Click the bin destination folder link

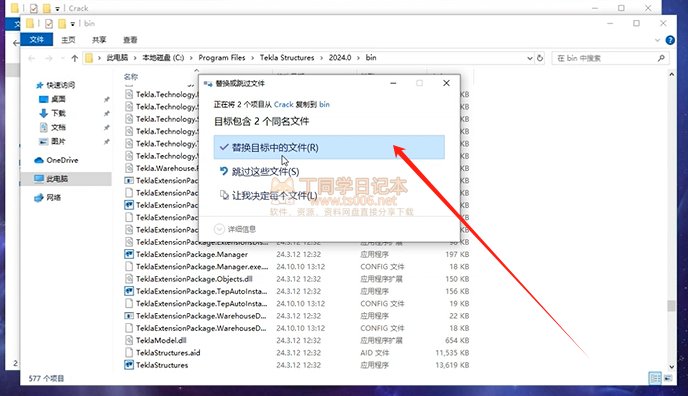tap(324, 104)
